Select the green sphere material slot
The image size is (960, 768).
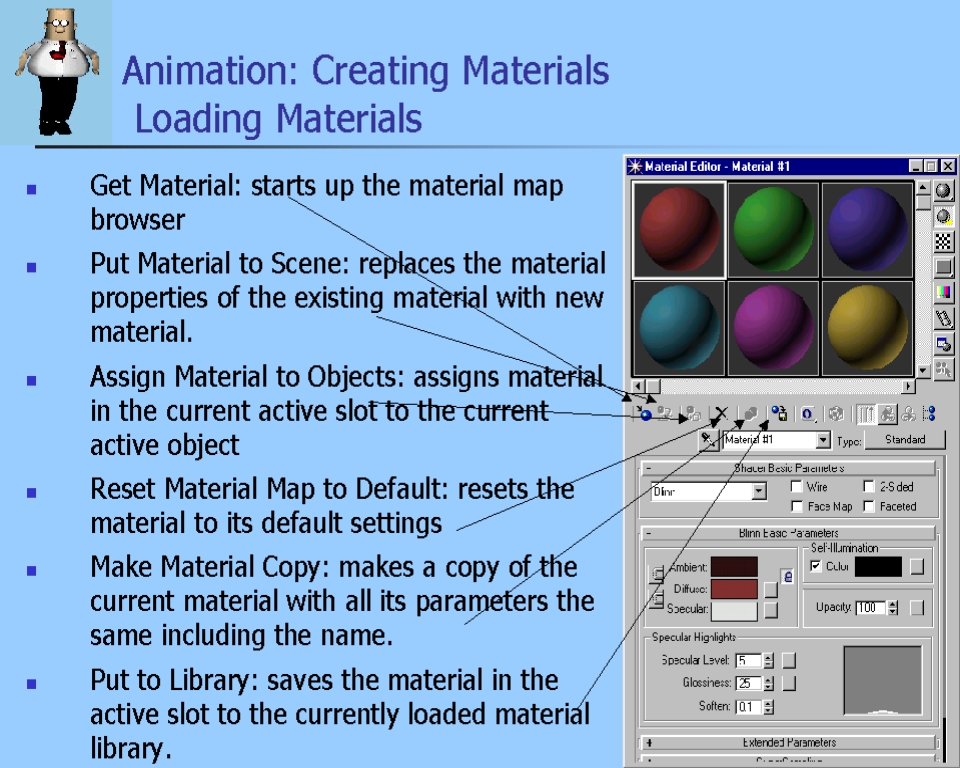point(773,229)
